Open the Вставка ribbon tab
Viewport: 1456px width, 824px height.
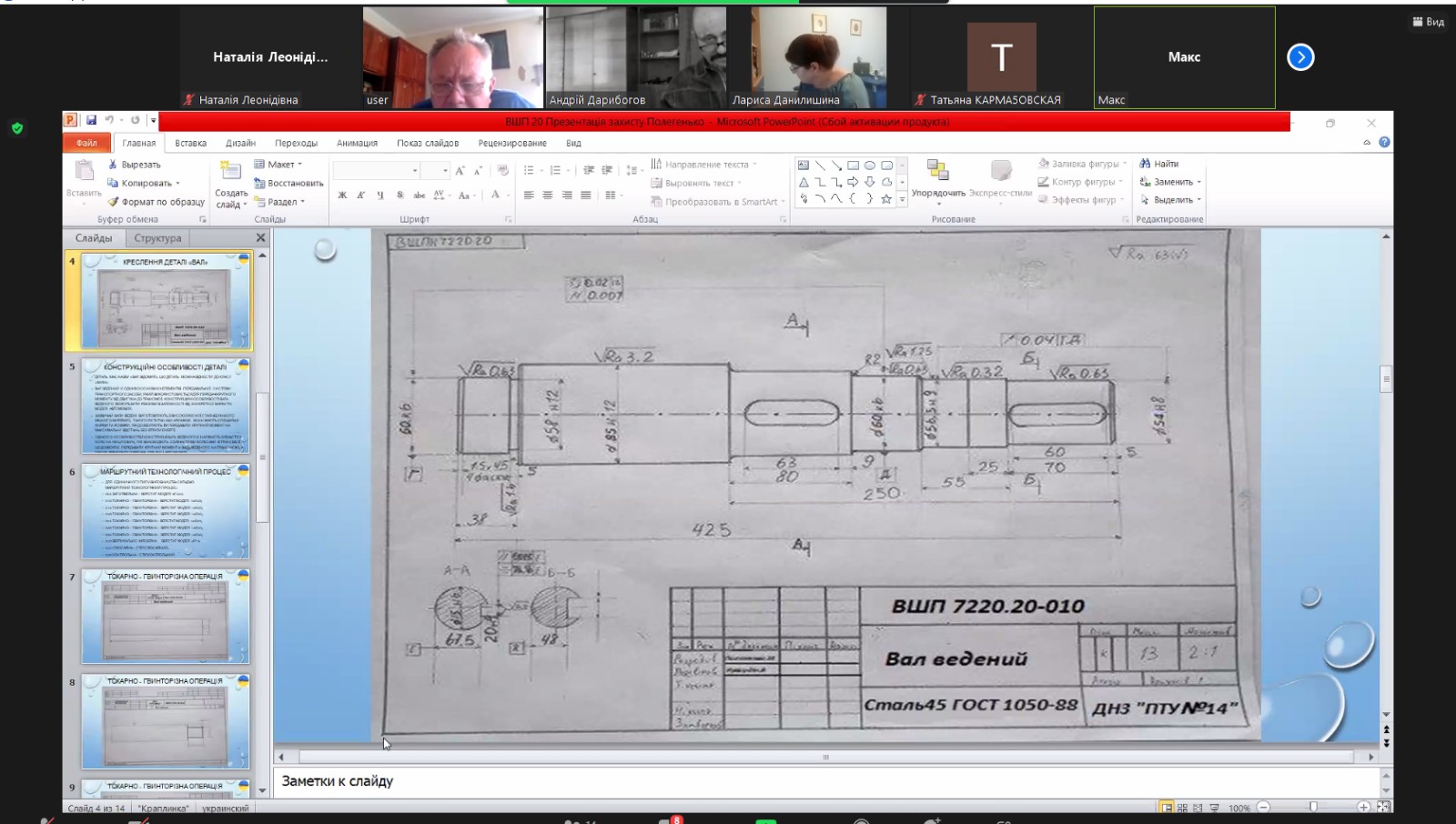[x=190, y=143]
